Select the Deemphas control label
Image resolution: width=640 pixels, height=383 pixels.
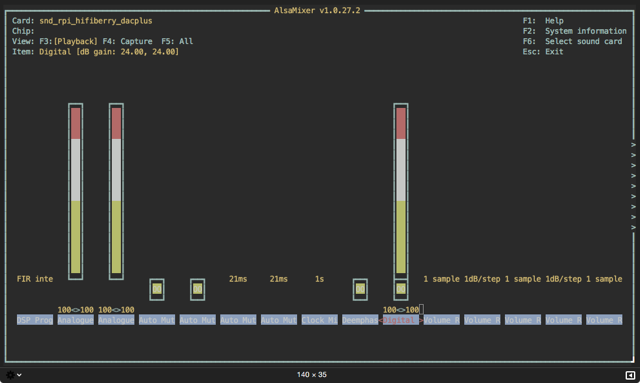(360, 320)
